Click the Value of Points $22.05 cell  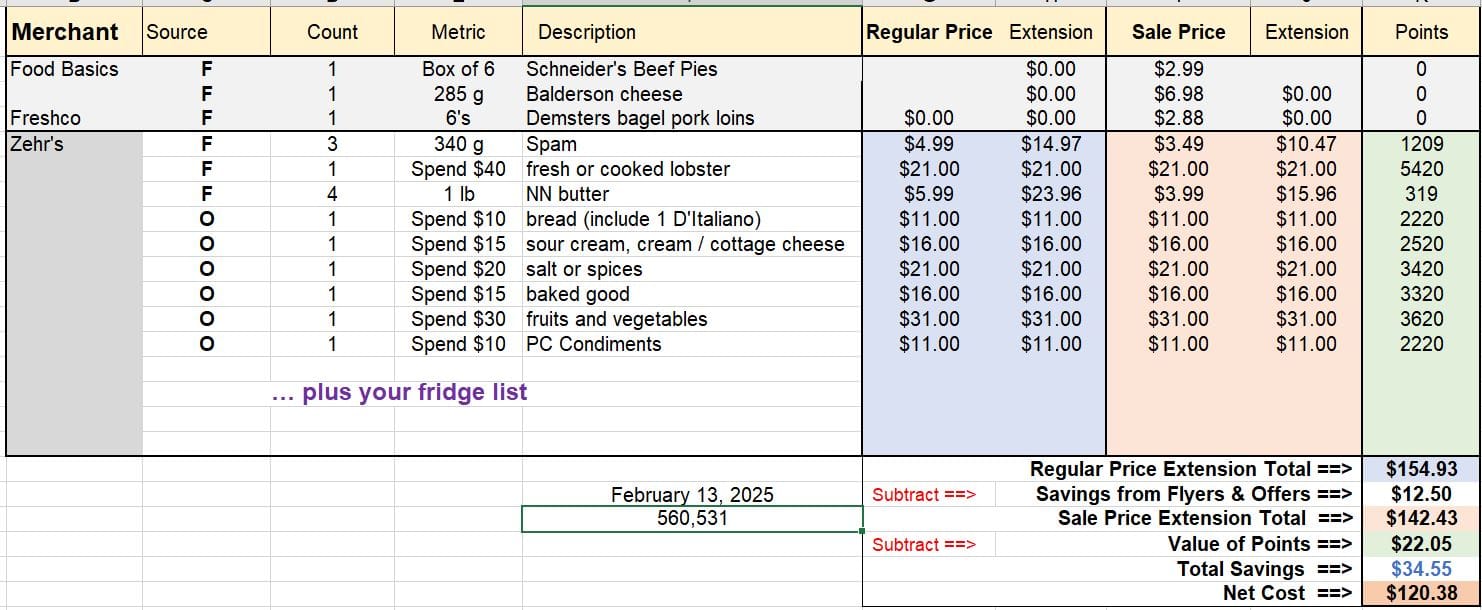[x=1421, y=544]
